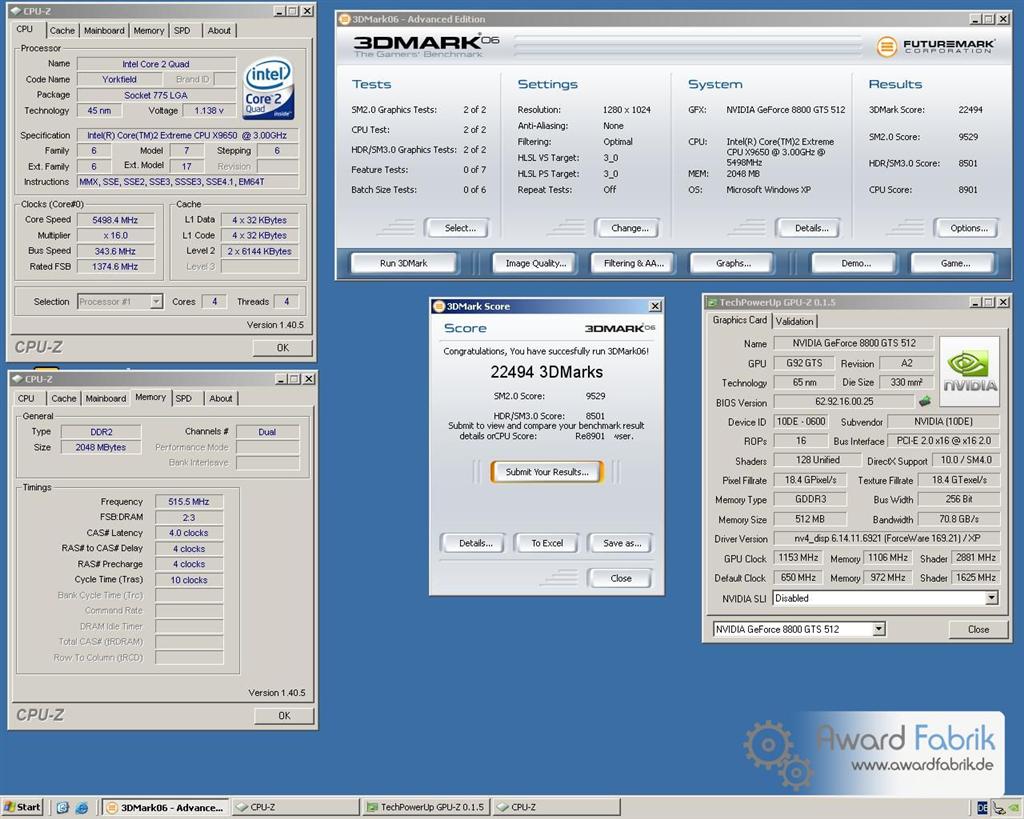The height and width of the screenshot is (819, 1024).
Task: Select the Graphics Card tab in GPU-Z
Action: coord(739,319)
